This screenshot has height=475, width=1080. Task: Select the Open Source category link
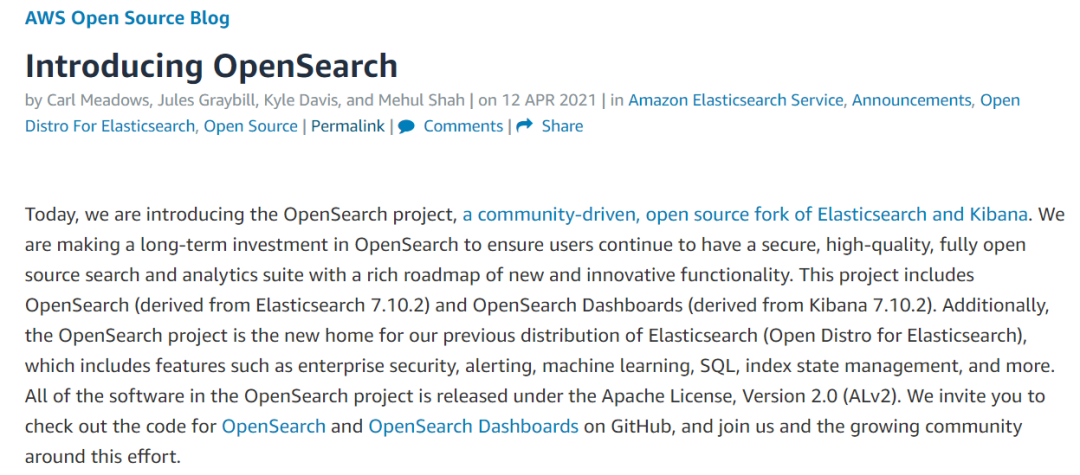[250, 126]
